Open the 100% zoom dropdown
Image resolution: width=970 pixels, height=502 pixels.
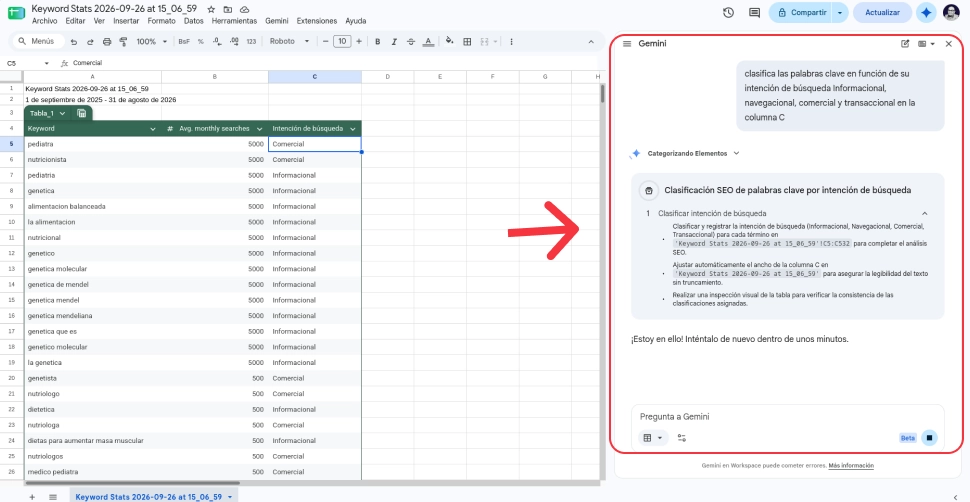point(152,41)
